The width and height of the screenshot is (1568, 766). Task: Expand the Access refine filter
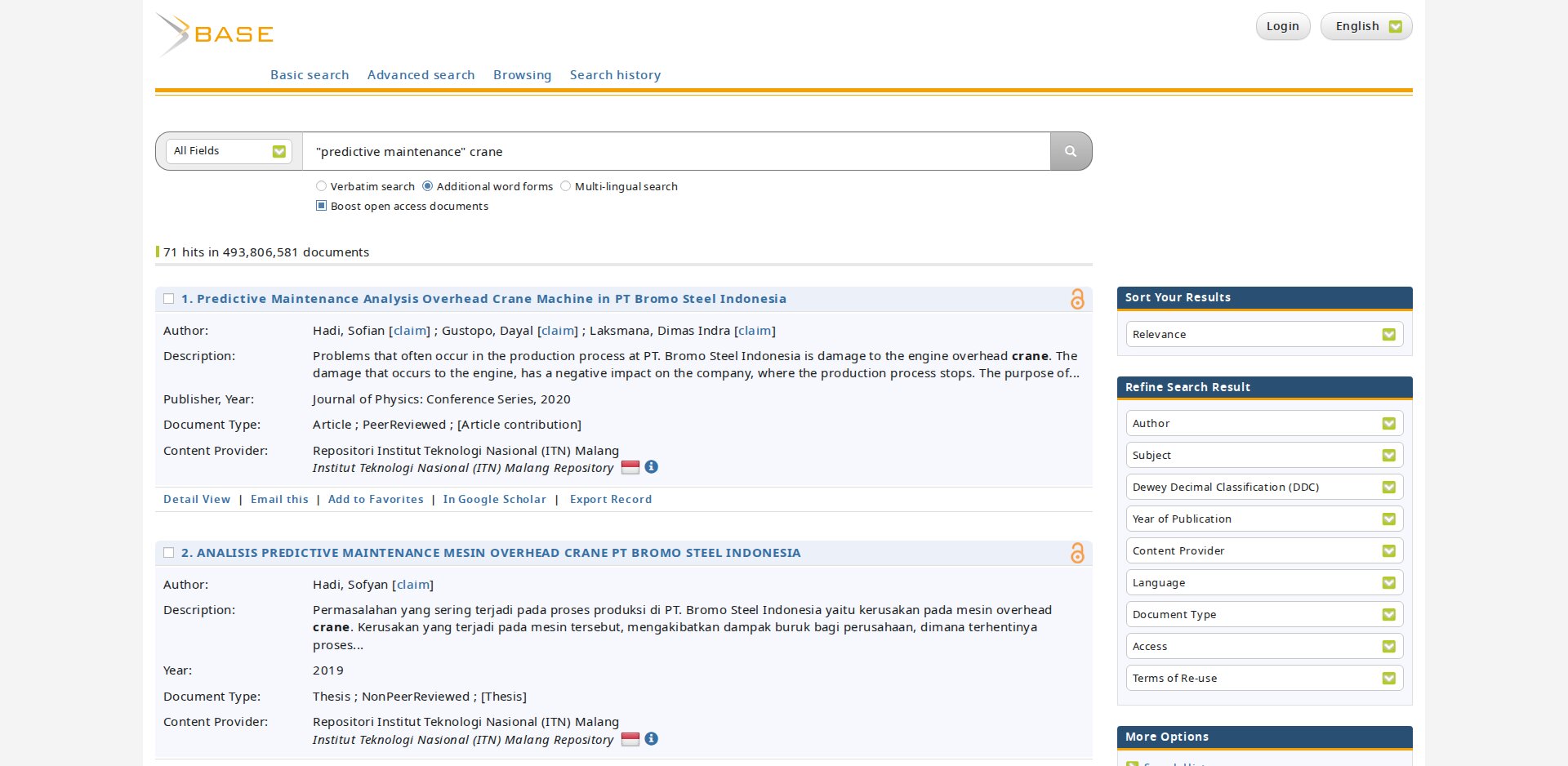1264,646
